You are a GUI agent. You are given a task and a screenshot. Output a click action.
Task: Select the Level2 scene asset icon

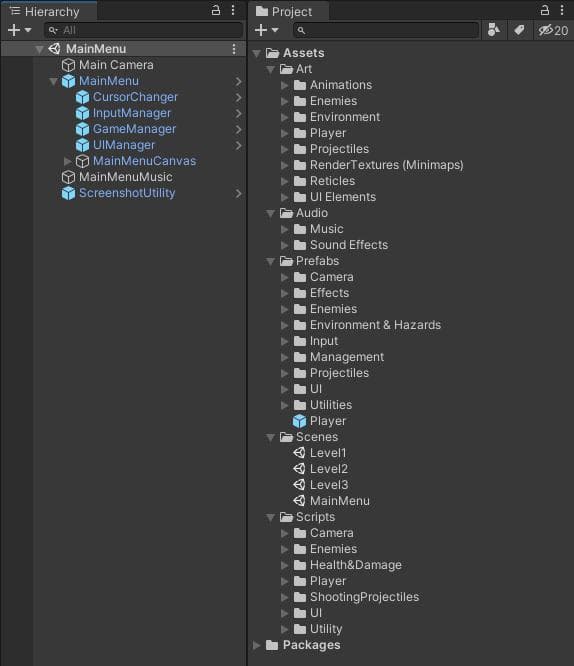point(300,469)
